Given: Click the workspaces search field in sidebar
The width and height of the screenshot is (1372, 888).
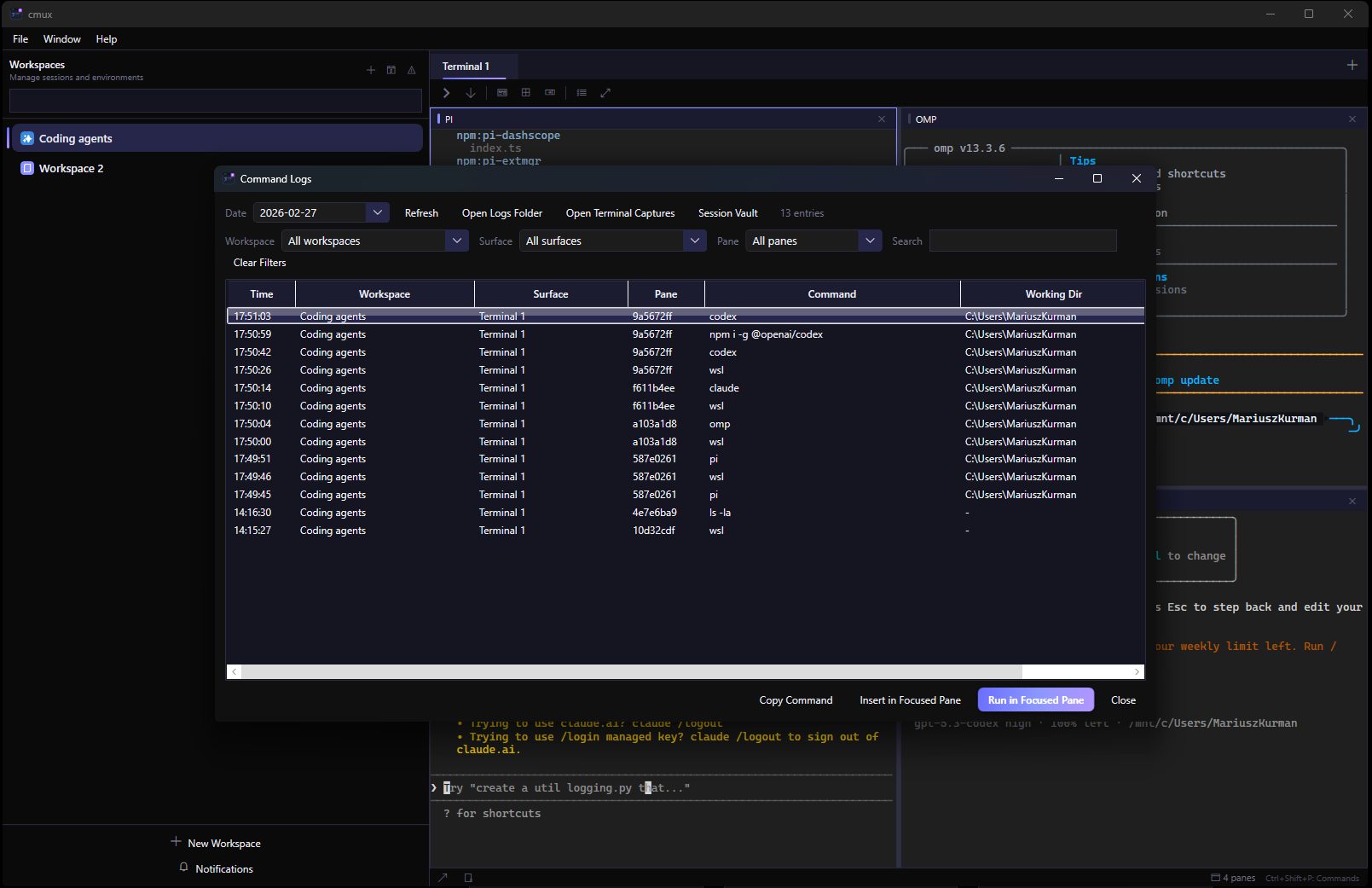Looking at the screenshot, I should point(216,101).
